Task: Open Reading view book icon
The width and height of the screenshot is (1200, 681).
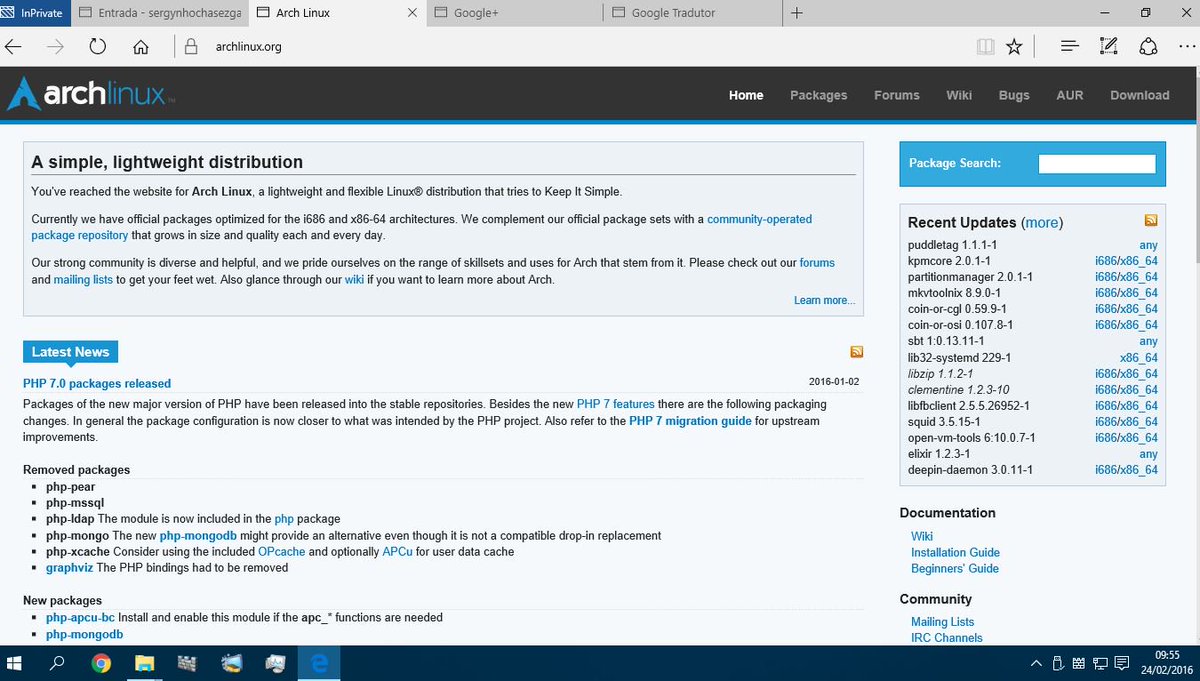Action: (x=985, y=47)
